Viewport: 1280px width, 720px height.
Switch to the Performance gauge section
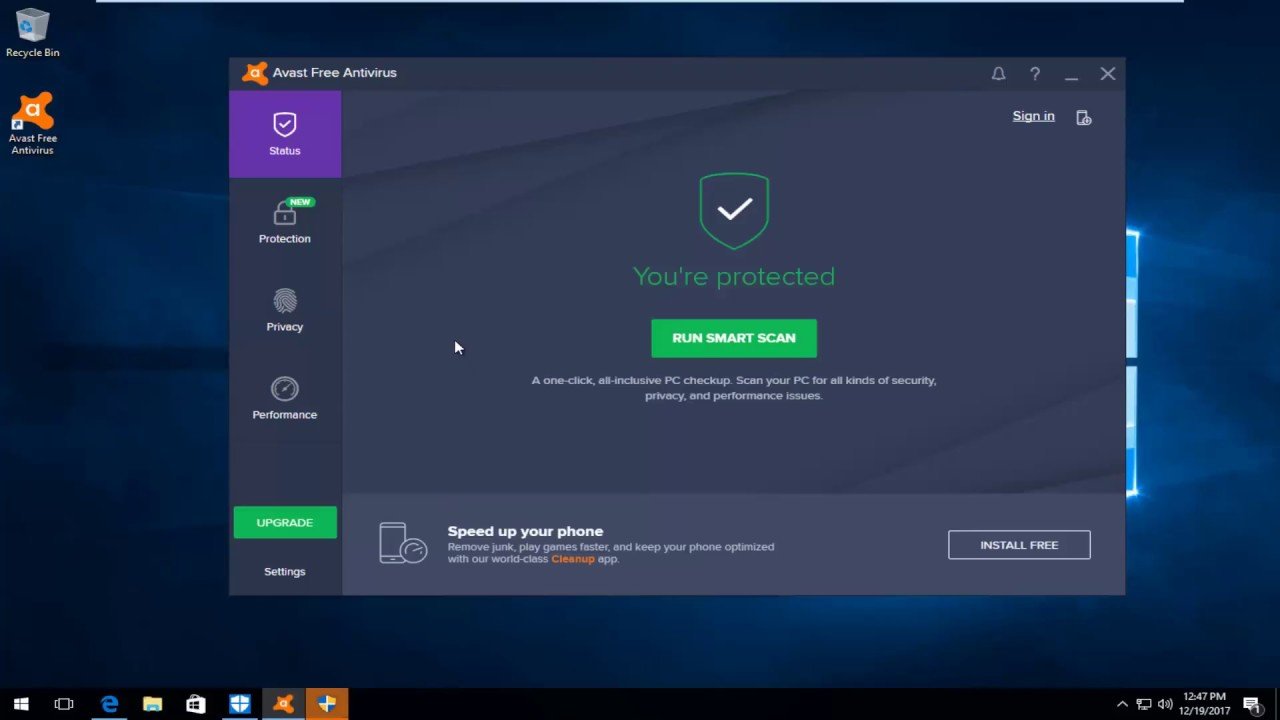(285, 398)
